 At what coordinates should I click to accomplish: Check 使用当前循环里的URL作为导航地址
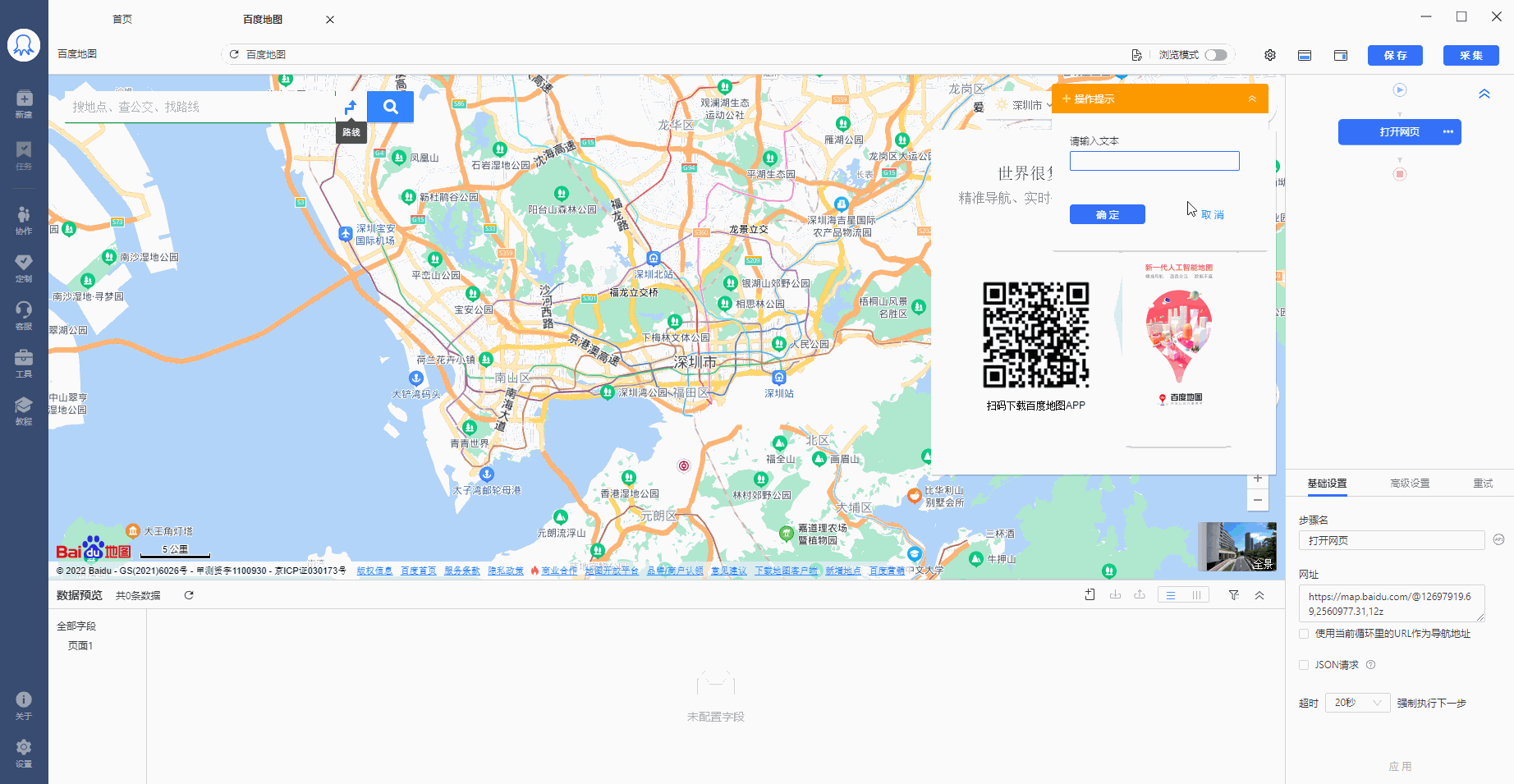click(1304, 634)
